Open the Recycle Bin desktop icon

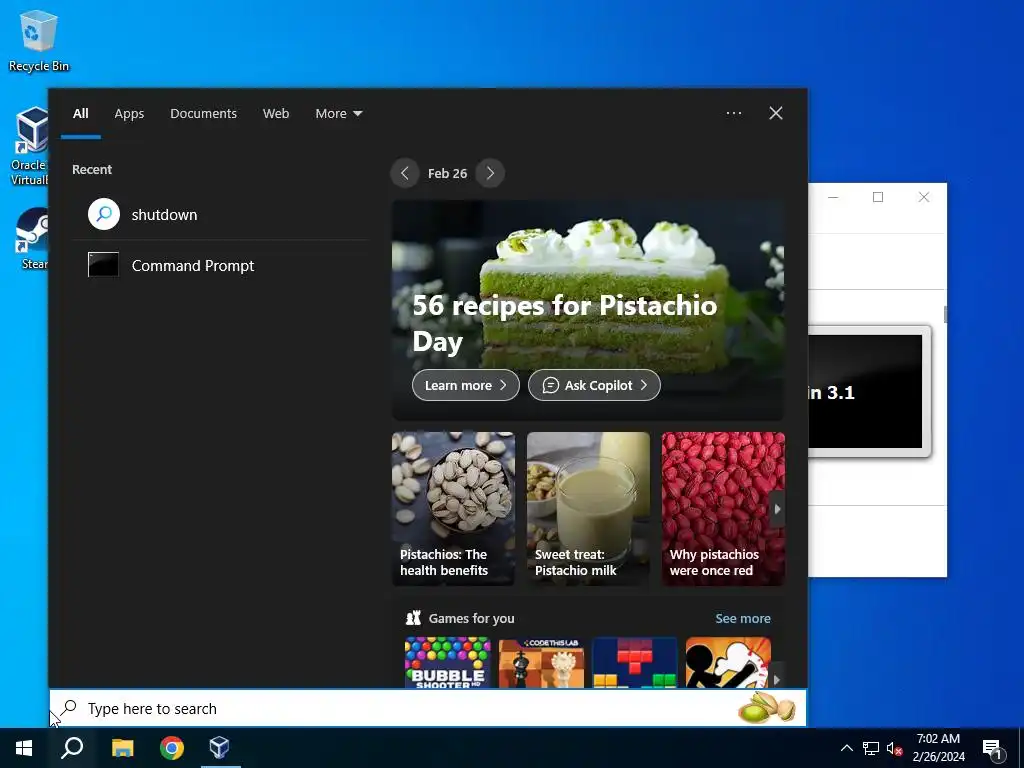pos(39,40)
